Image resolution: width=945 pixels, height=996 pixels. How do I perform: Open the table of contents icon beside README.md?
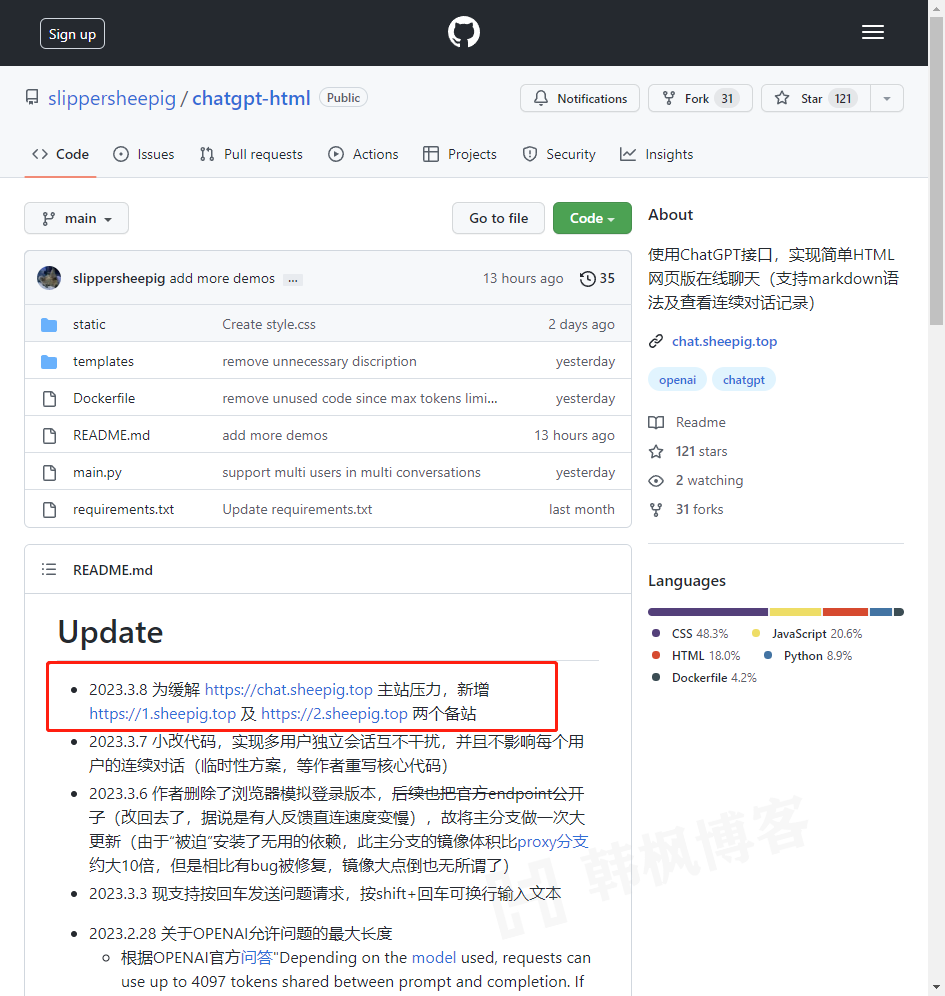click(48, 569)
